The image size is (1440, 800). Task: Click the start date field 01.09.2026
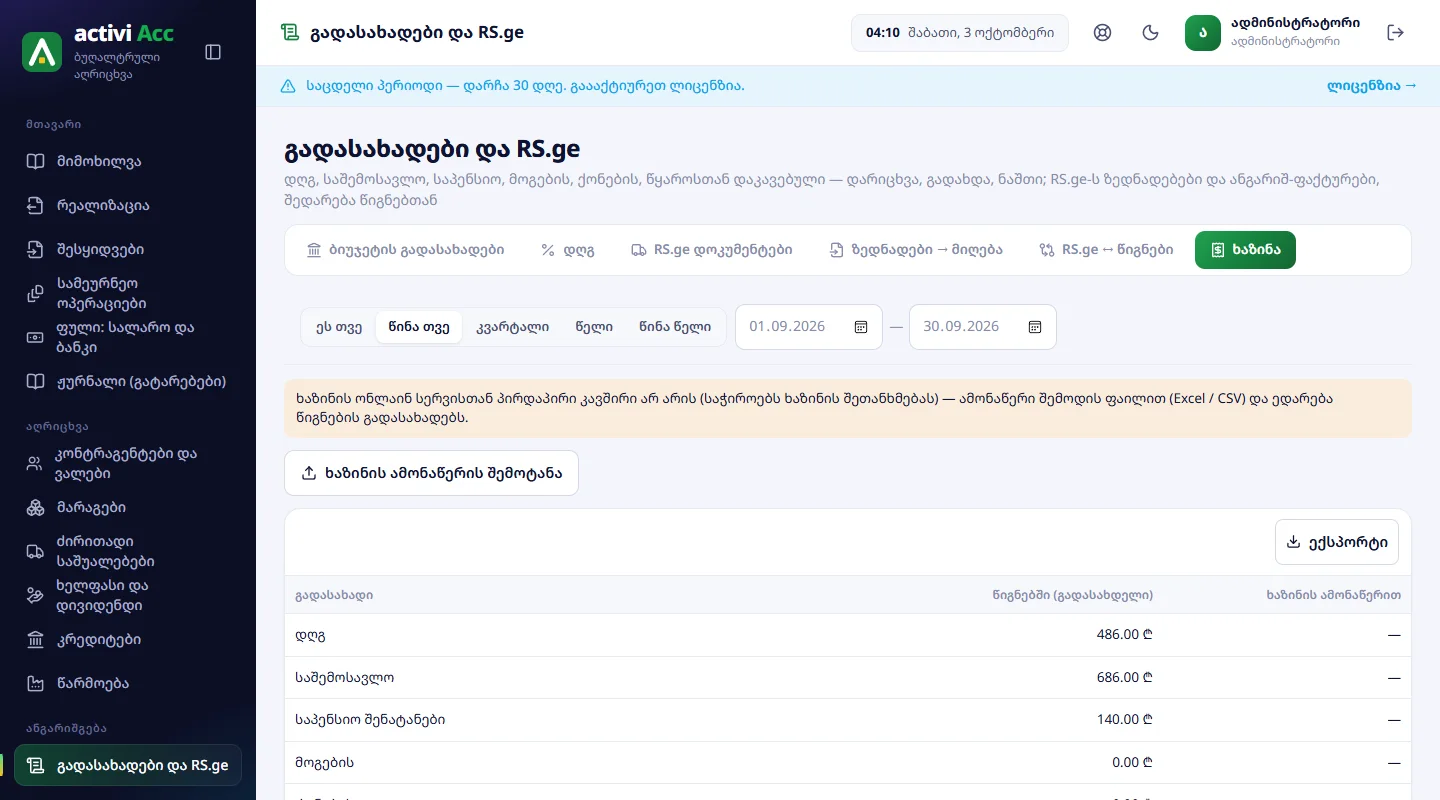(809, 327)
